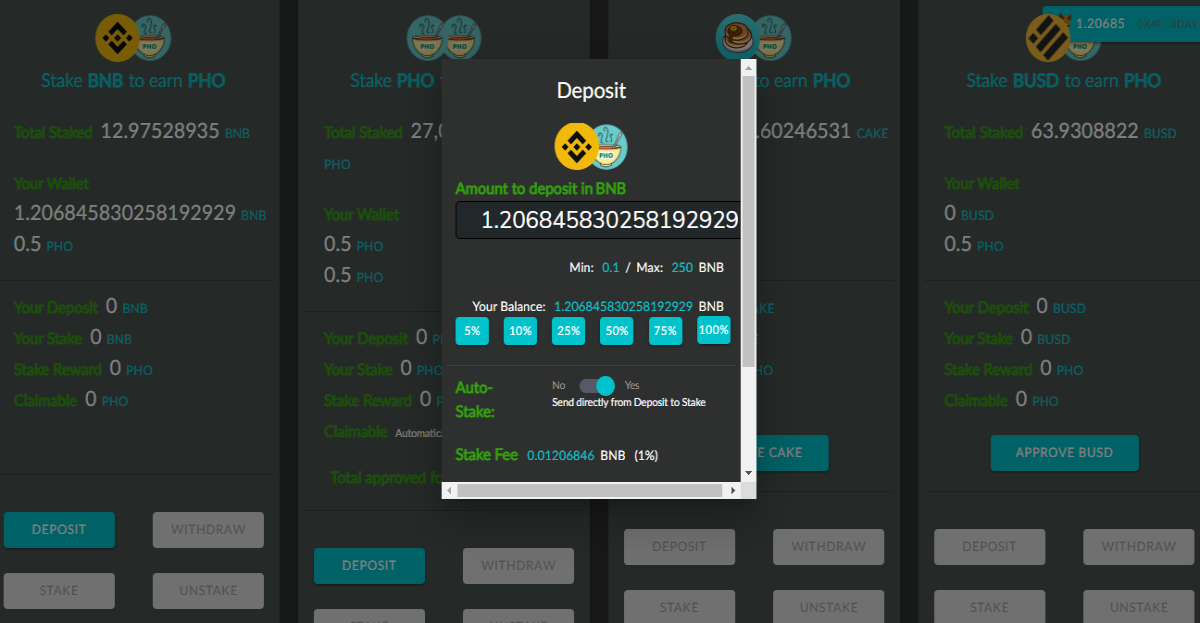Screen dimensions: 1200x623
Task: Click the 'Your Balance' value 1.206845830258192929
Action: [623, 306]
